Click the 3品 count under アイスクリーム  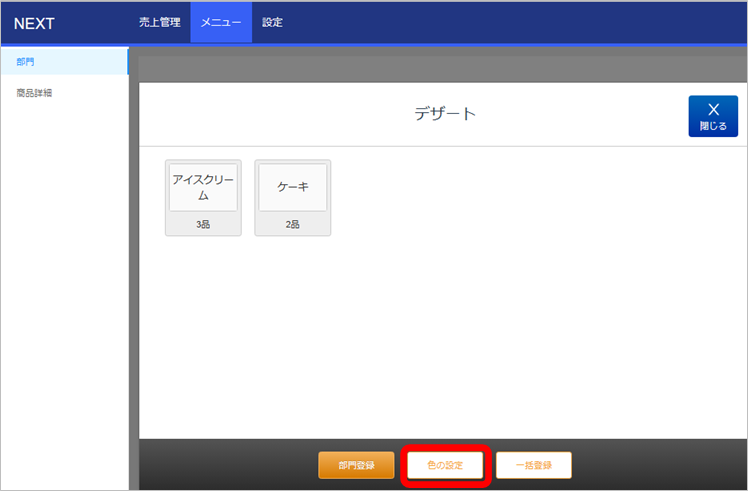[203, 225]
